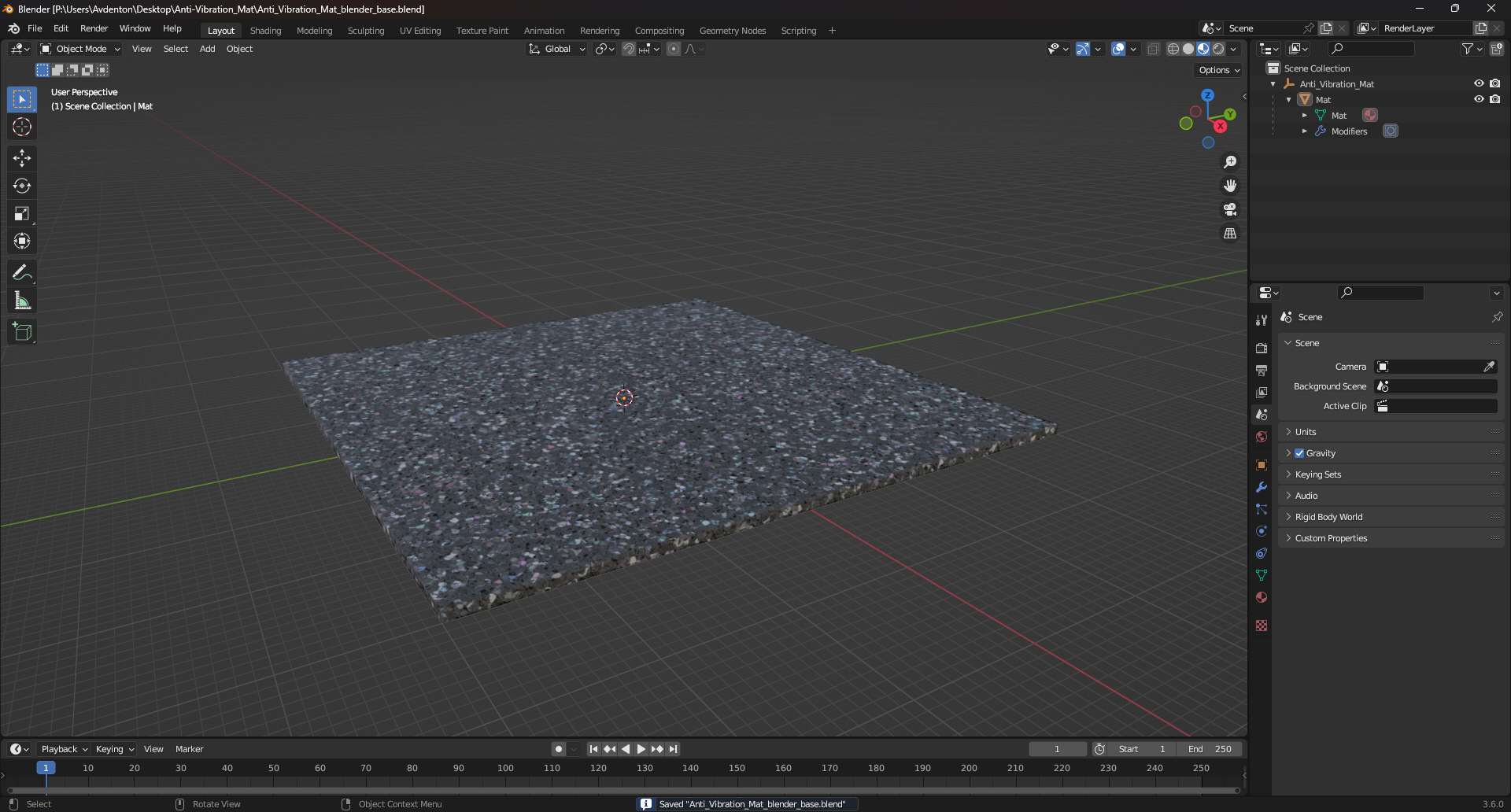Disable Anti_Vibration_Mat collection in renders

1495,83
